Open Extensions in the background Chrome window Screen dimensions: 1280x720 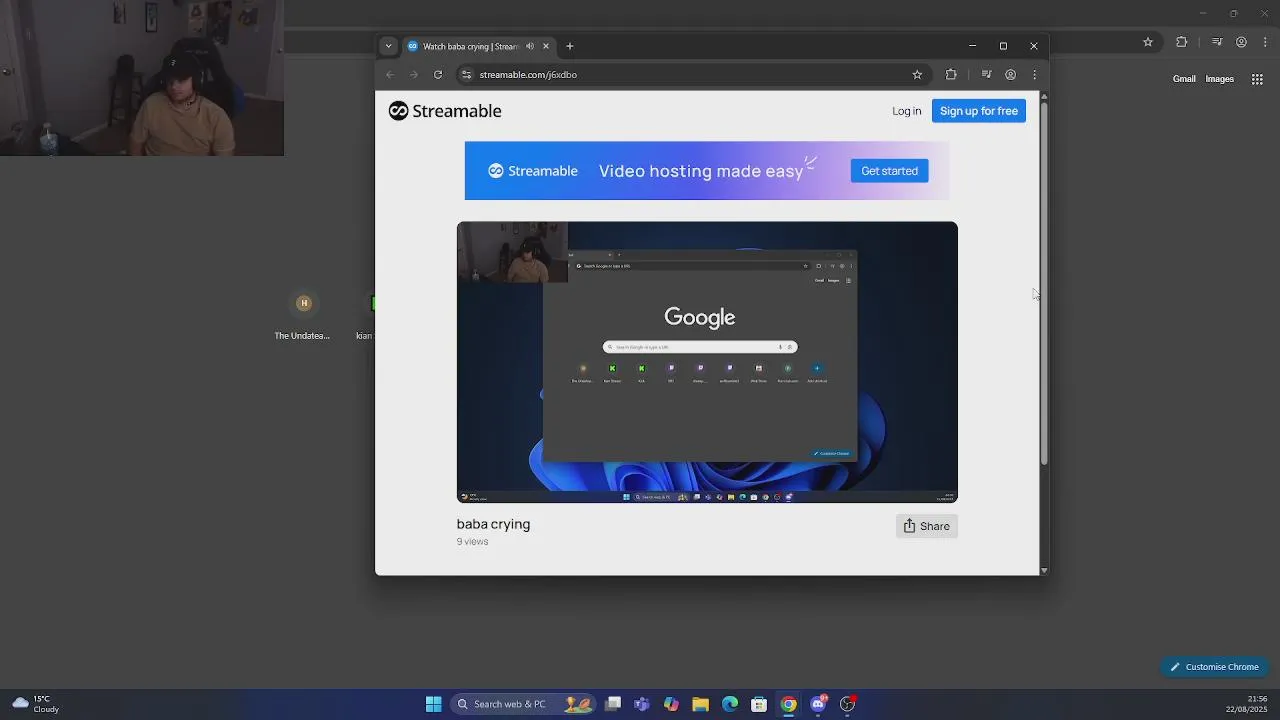pos(1182,42)
